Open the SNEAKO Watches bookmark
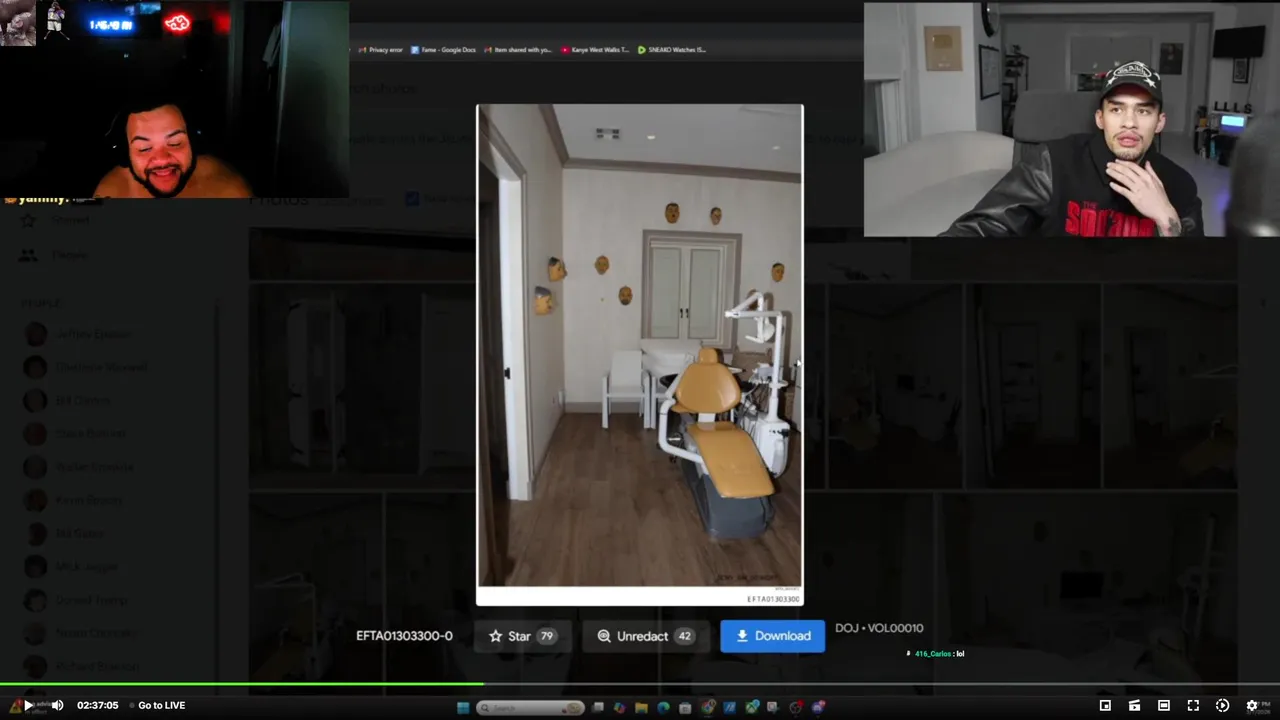Image resolution: width=1280 pixels, height=720 pixels. (672, 49)
